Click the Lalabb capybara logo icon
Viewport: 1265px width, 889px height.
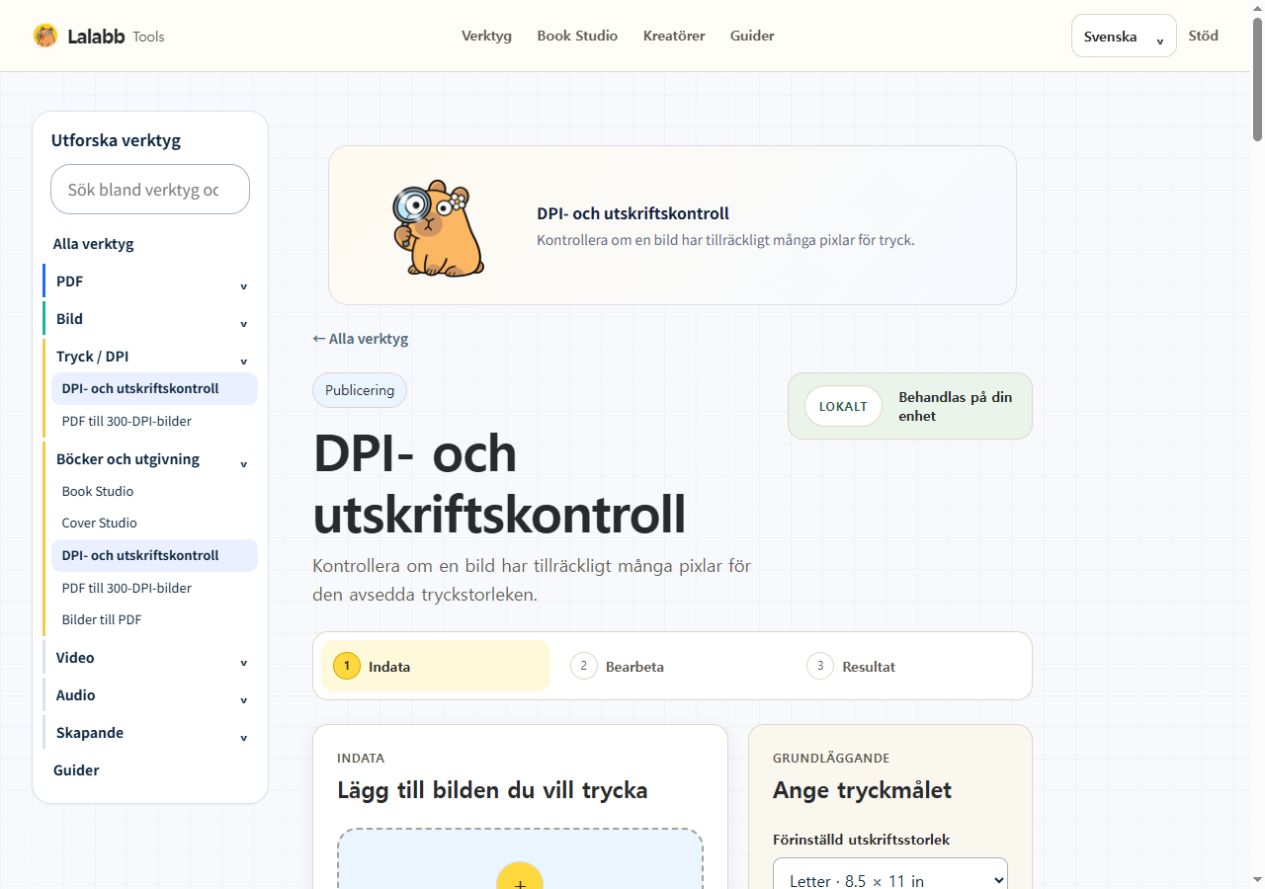[45, 36]
